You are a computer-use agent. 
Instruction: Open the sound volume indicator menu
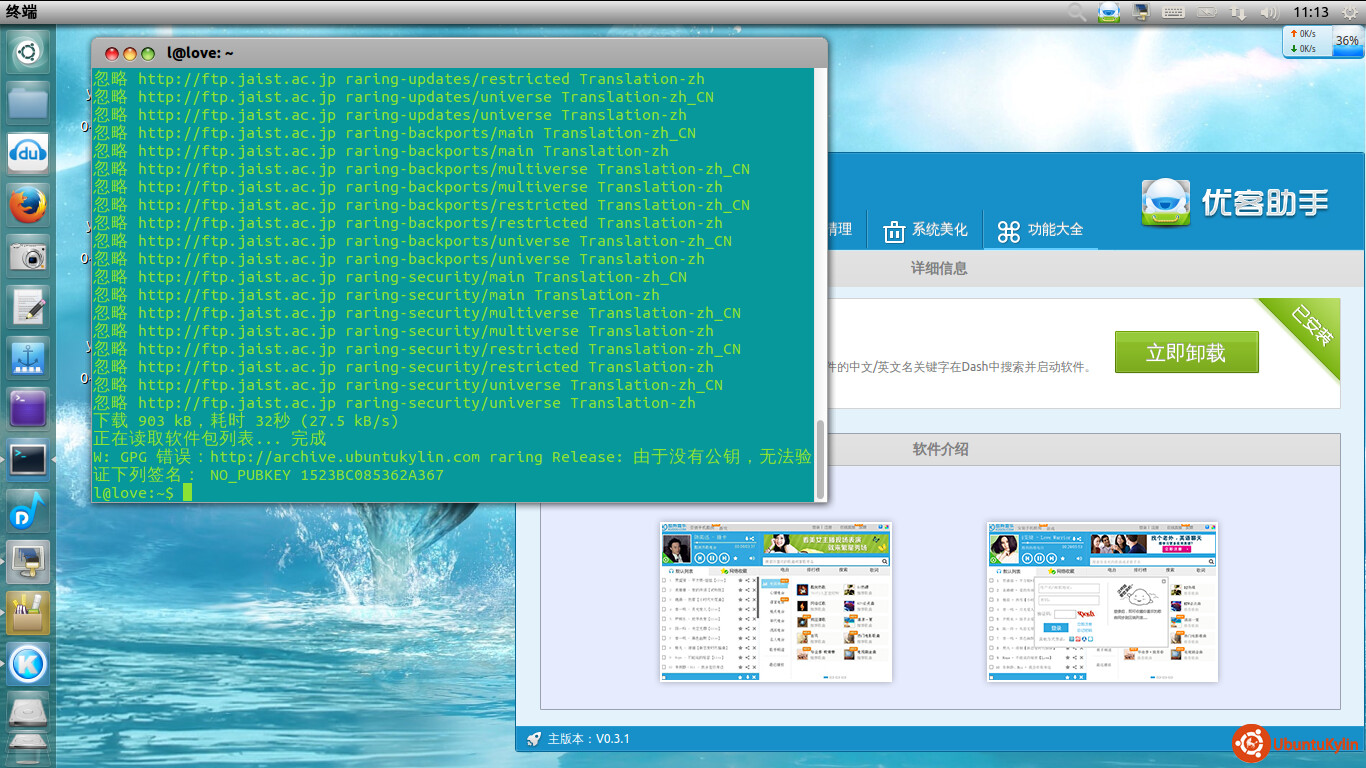pyautogui.click(x=1270, y=12)
